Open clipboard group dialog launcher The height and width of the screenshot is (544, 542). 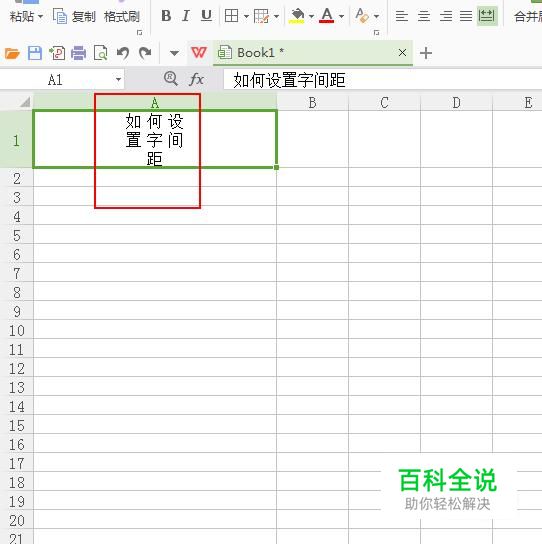pos(139,33)
